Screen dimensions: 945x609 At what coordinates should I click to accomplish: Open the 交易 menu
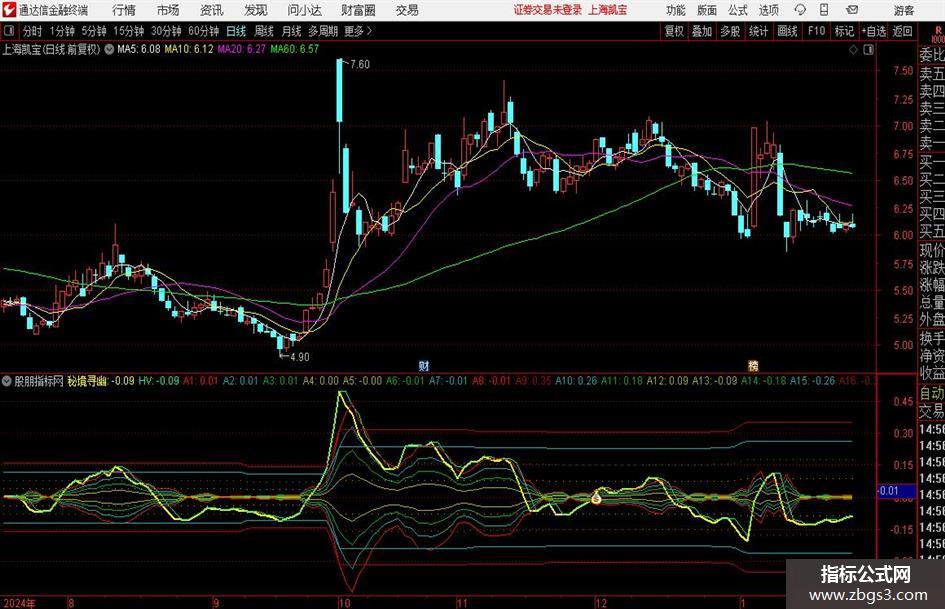coord(407,10)
